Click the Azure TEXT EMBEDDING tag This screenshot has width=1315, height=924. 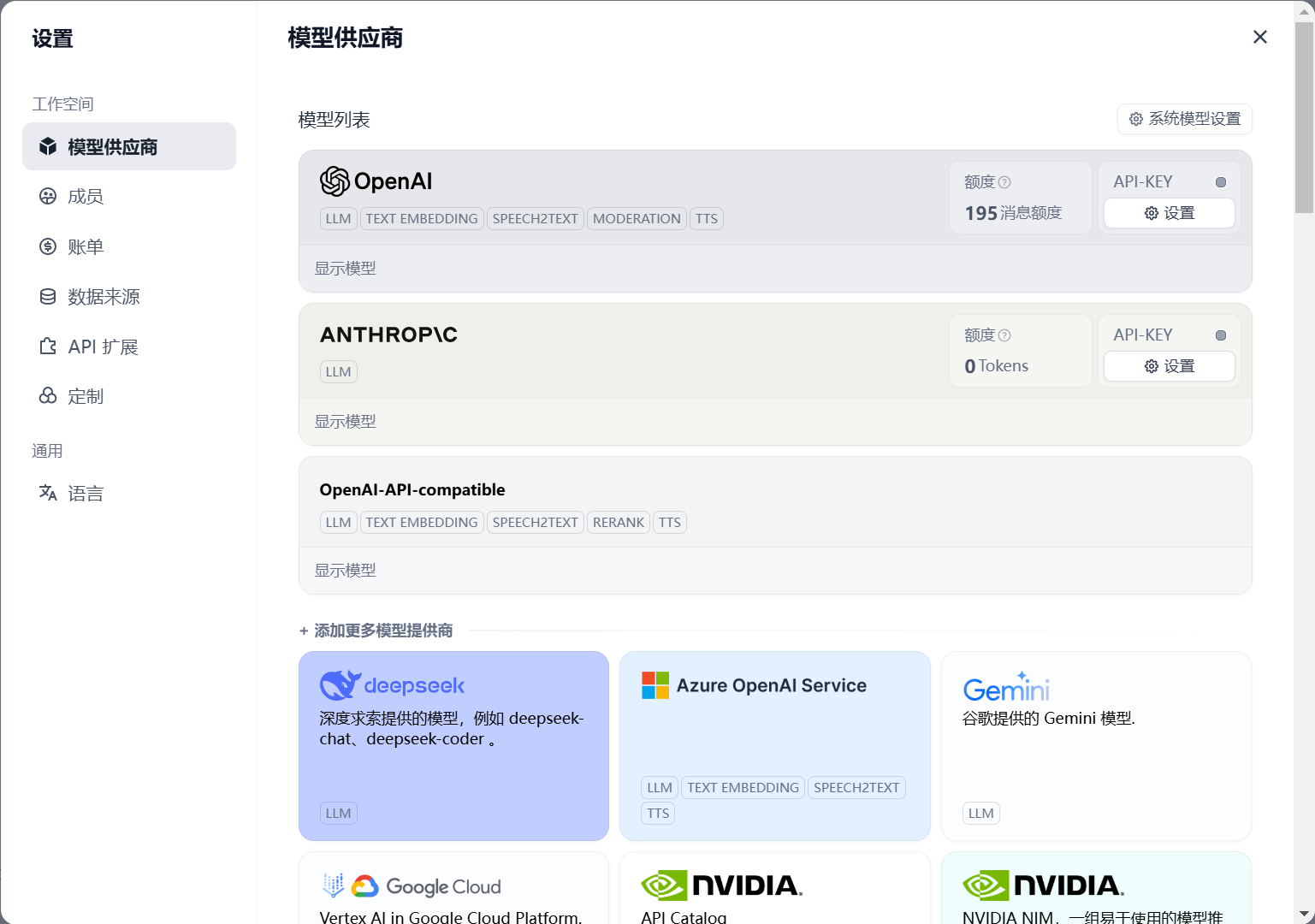(743, 788)
